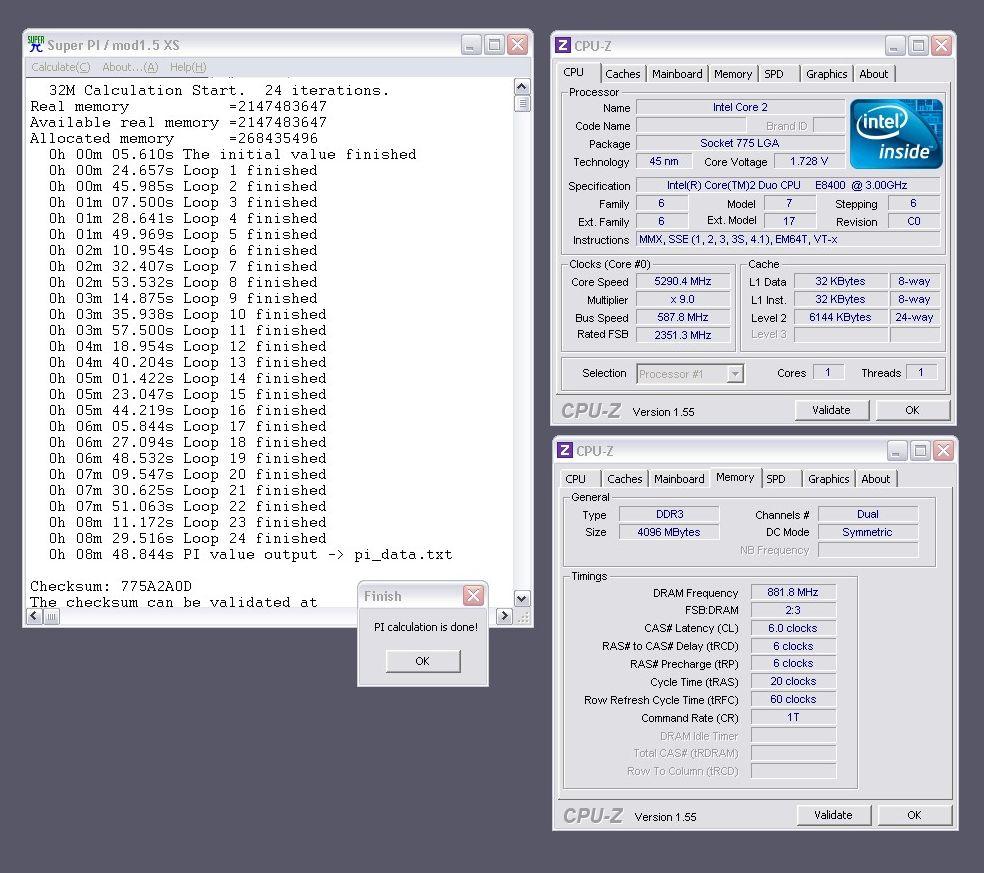Close the bottom CPU-Z Memory window
Image resolution: width=984 pixels, height=873 pixels.
(943, 450)
